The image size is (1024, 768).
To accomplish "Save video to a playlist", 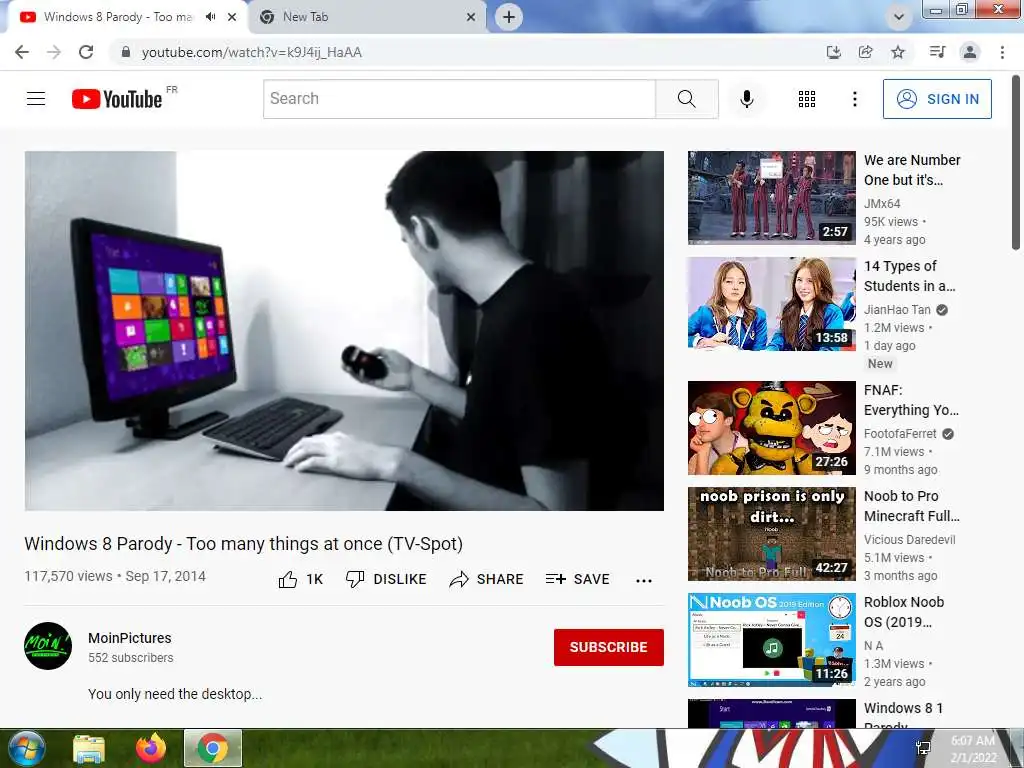I will click(577, 579).
